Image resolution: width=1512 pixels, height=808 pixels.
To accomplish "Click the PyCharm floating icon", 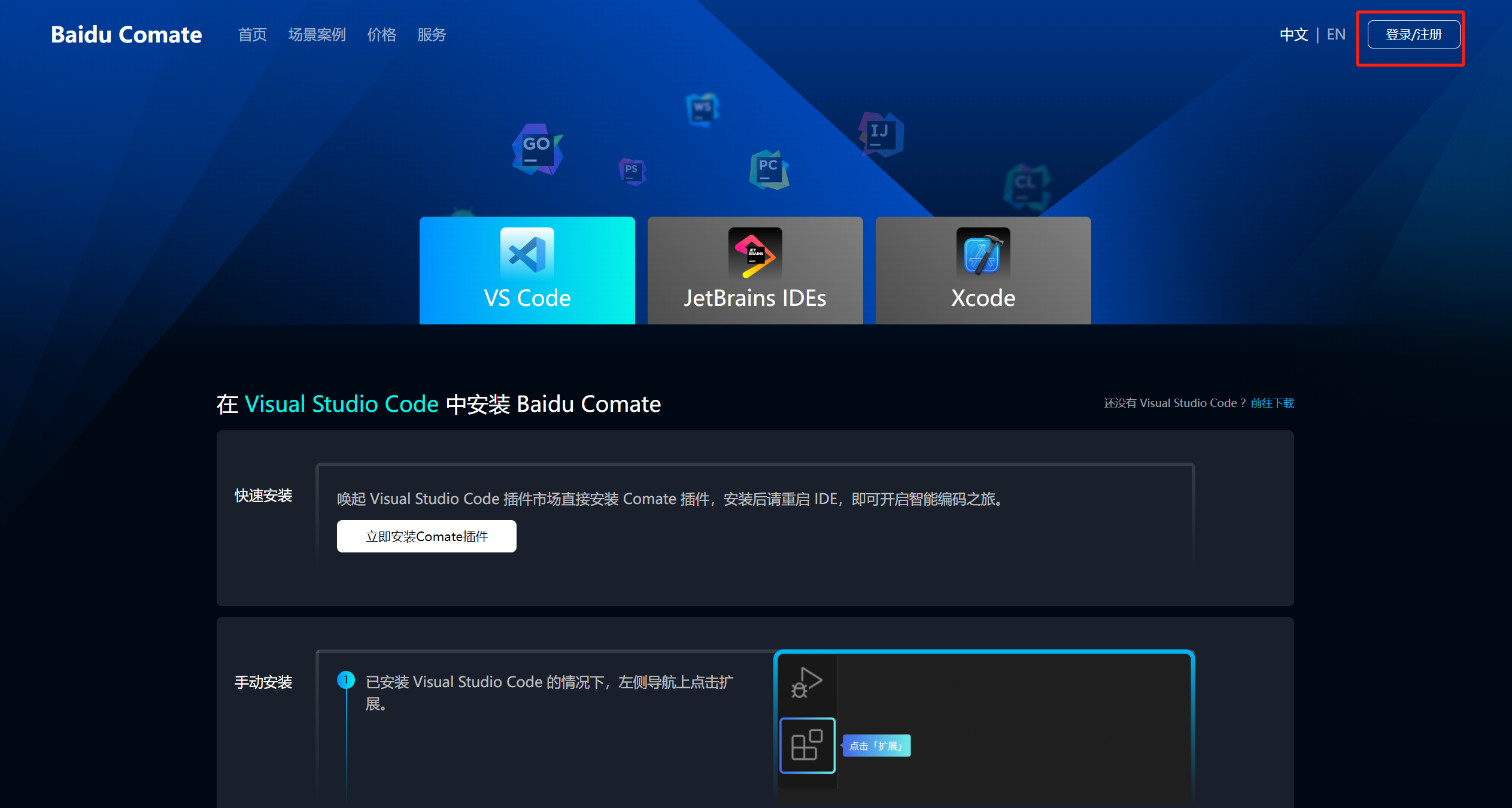I will tap(769, 169).
